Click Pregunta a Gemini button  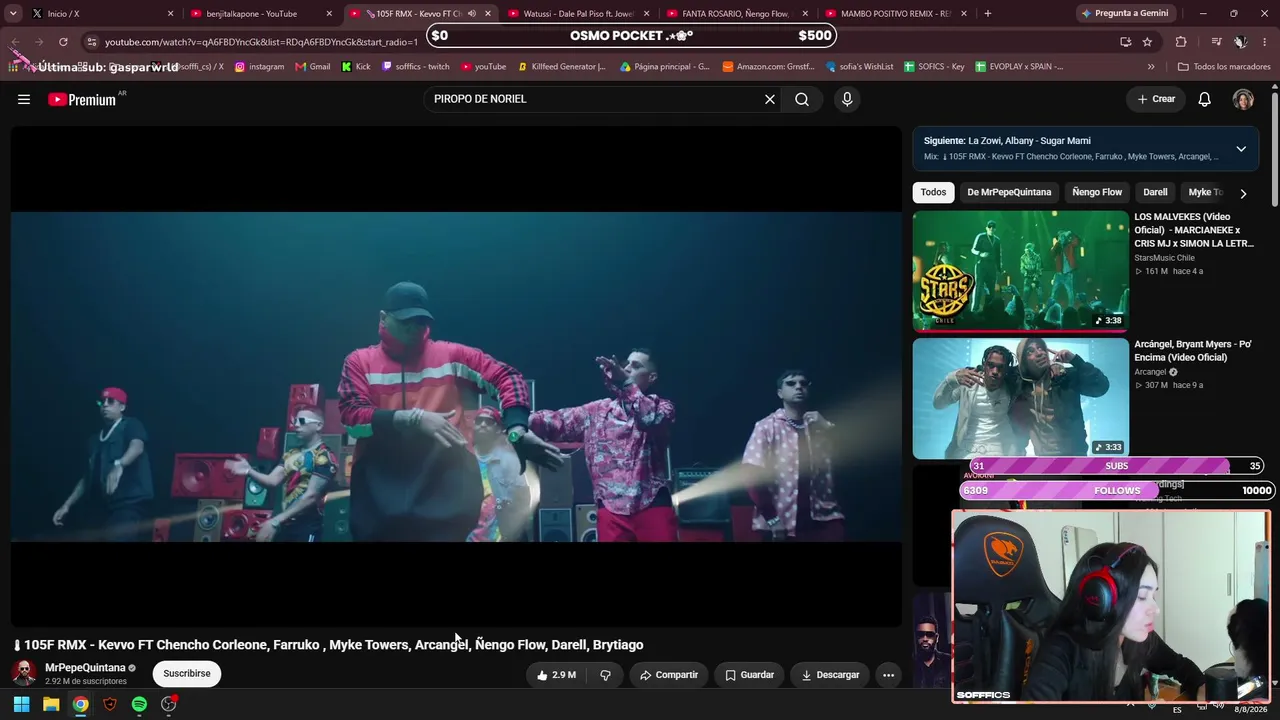pyautogui.click(x=1124, y=14)
